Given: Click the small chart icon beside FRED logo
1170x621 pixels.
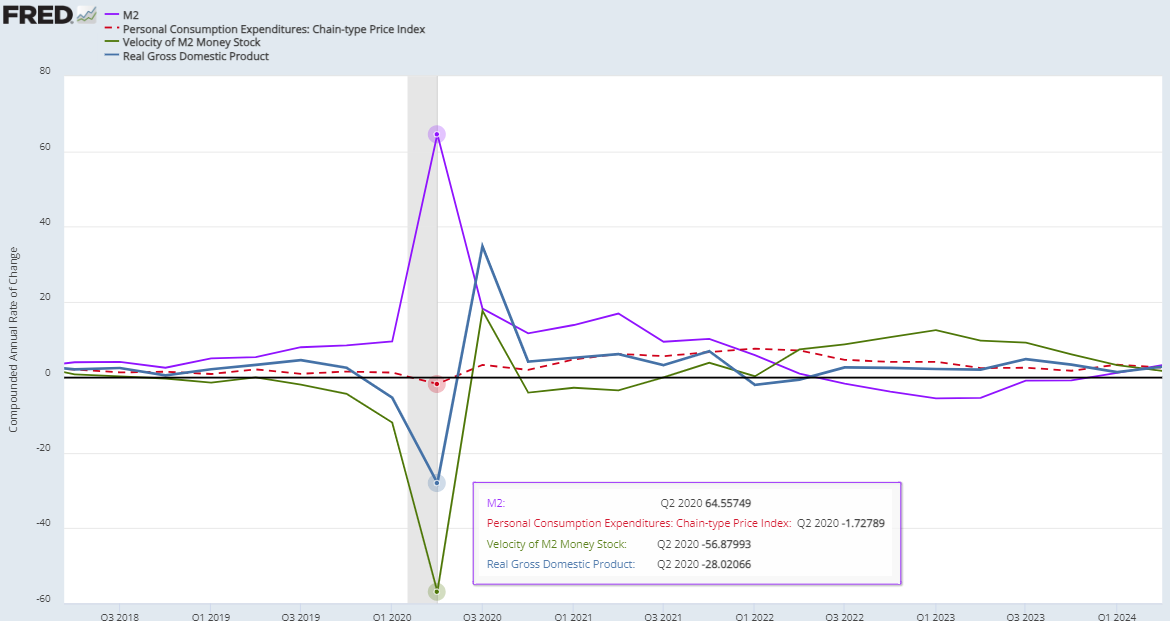Looking at the screenshot, I should 87,15.
